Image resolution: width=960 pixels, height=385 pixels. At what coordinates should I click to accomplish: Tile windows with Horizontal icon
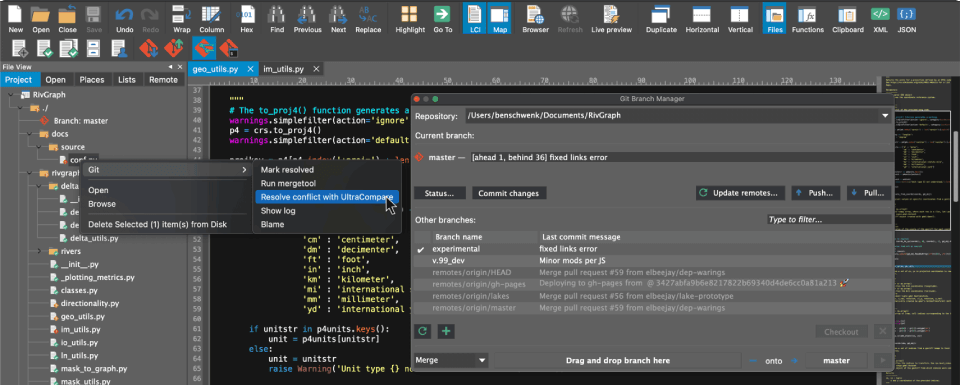(x=702, y=19)
